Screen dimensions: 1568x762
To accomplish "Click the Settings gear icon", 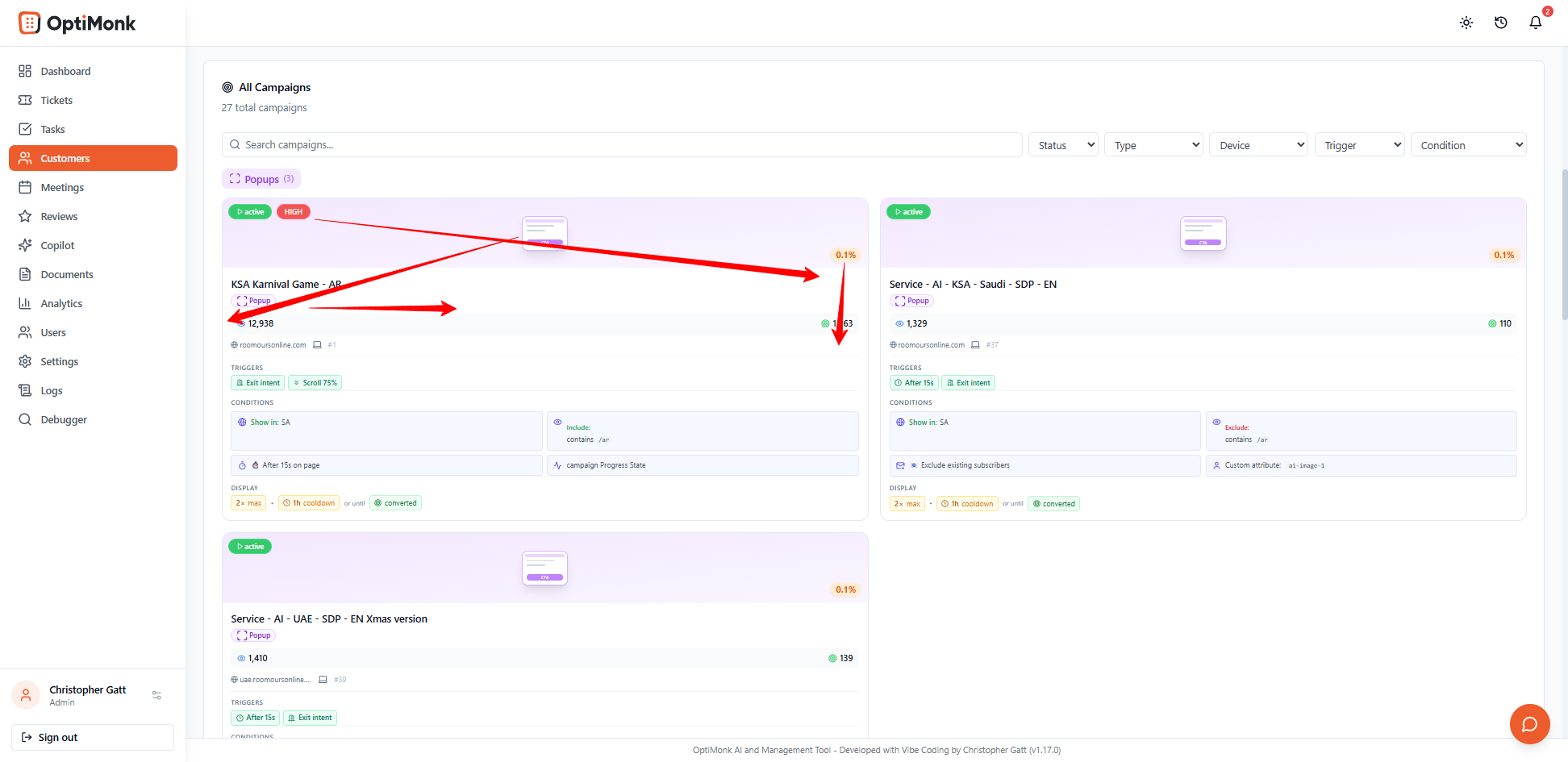I will point(25,361).
